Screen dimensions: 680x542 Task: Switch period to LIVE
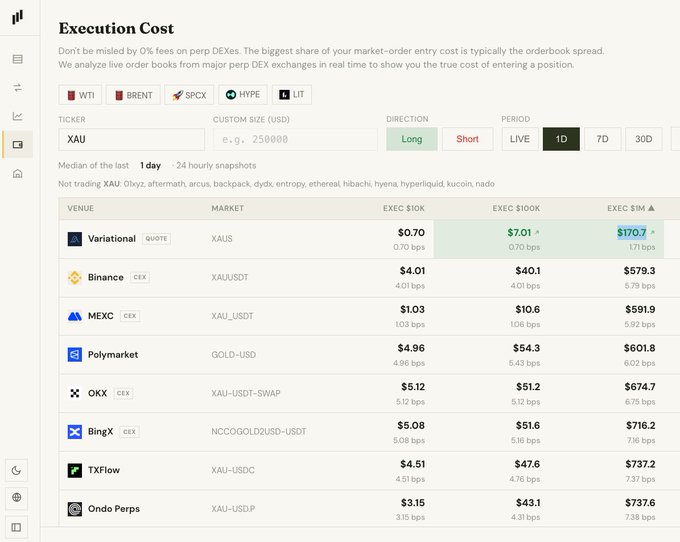point(520,139)
